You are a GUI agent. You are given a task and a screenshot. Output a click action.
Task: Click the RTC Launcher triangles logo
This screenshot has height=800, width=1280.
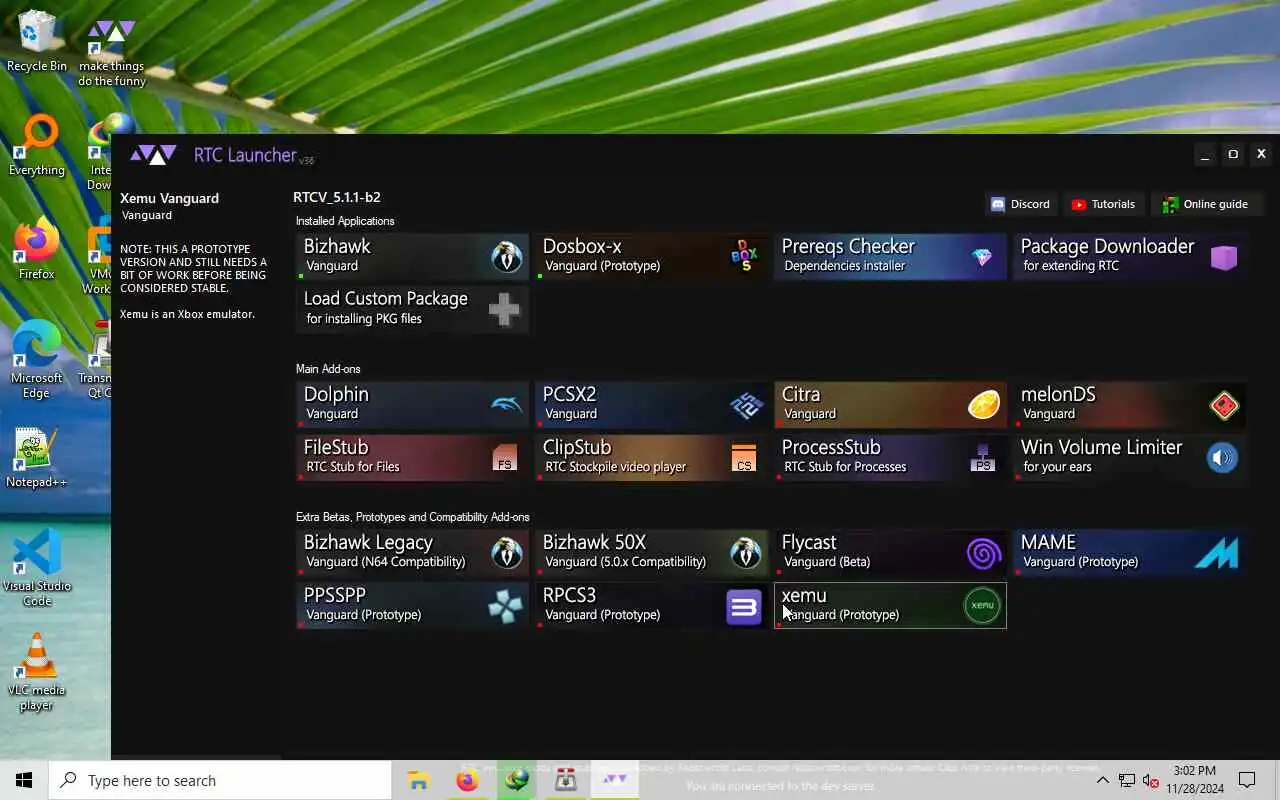[154, 155]
